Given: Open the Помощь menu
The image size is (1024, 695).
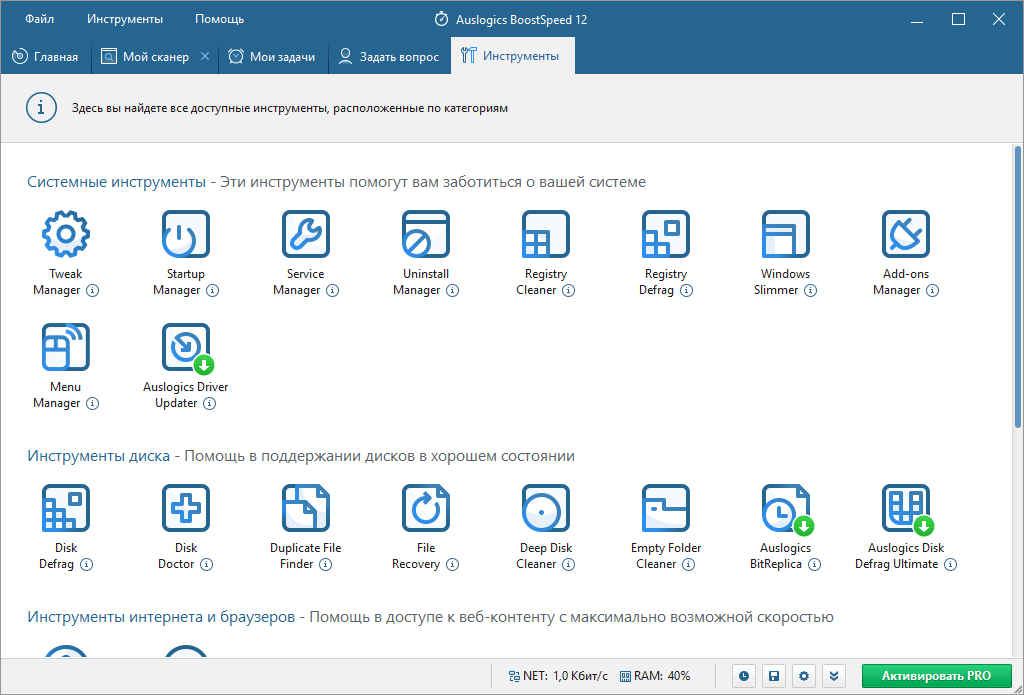Looking at the screenshot, I should 219,19.
